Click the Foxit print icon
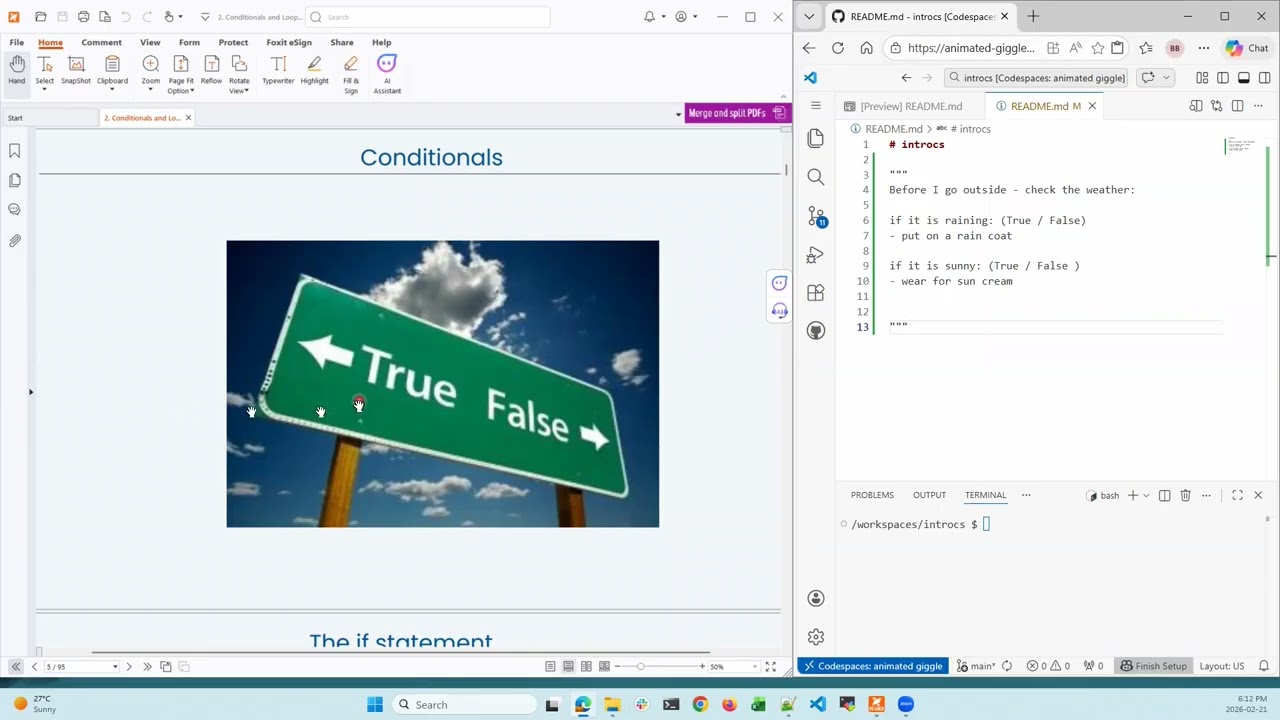The height and width of the screenshot is (720, 1280). coord(83,17)
